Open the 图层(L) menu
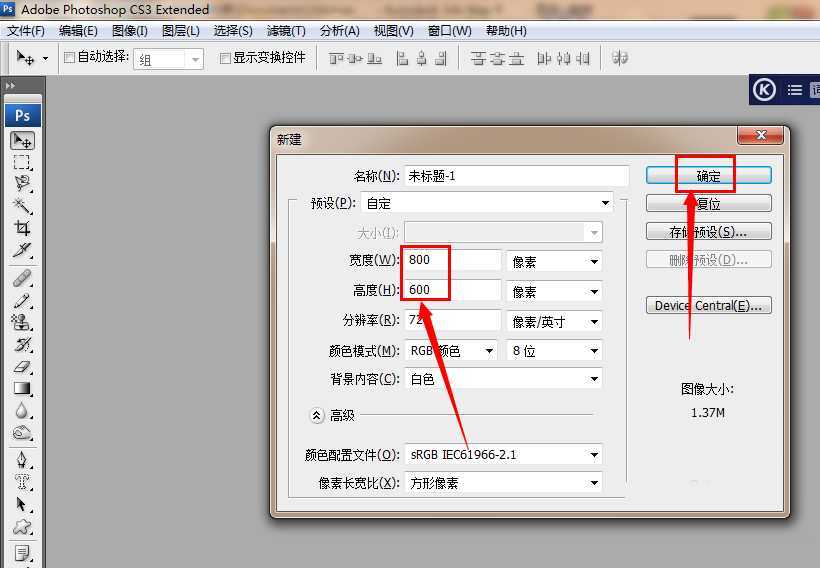The width and height of the screenshot is (820, 568). click(x=180, y=31)
